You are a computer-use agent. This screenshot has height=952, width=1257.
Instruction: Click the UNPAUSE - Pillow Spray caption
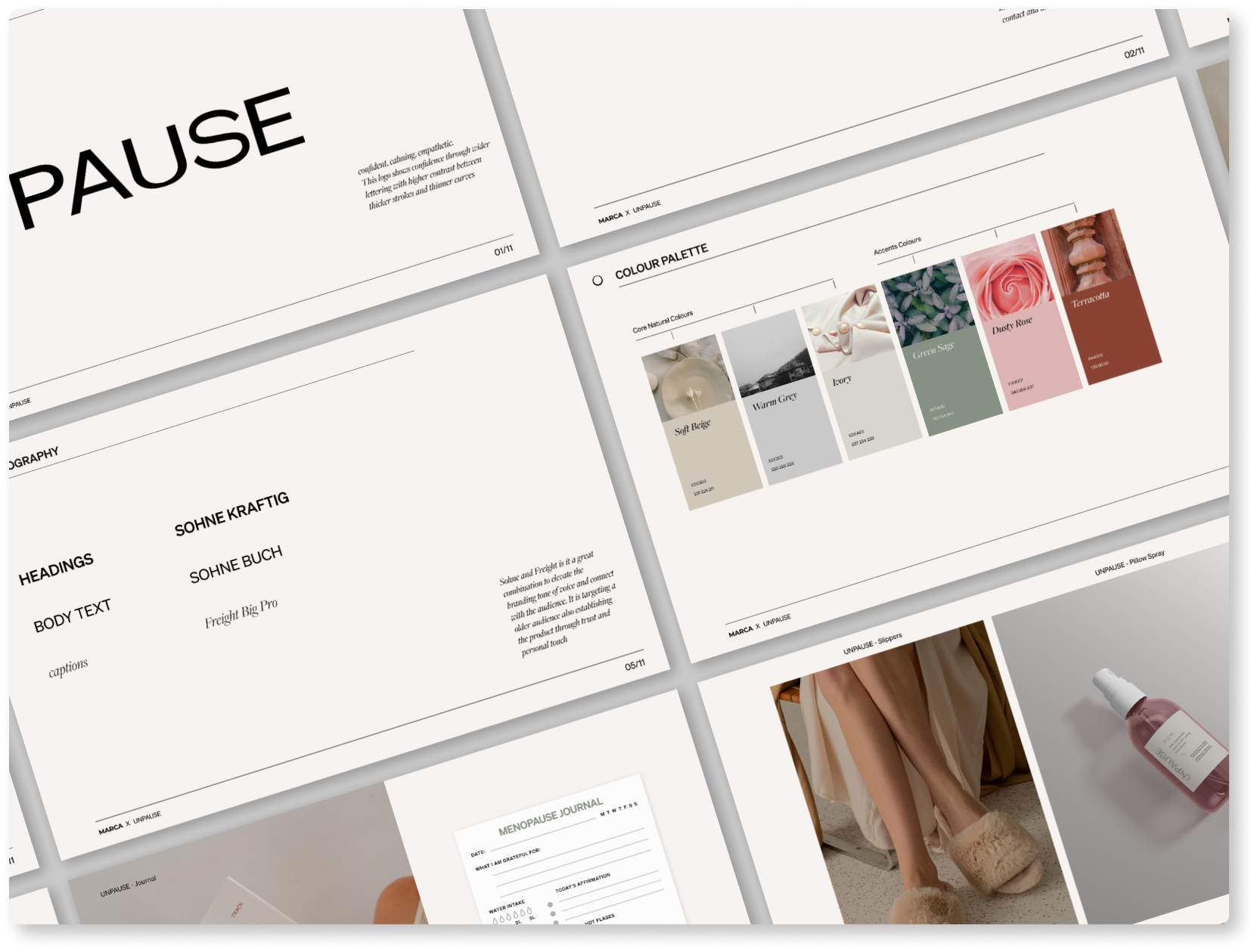click(x=1130, y=563)
